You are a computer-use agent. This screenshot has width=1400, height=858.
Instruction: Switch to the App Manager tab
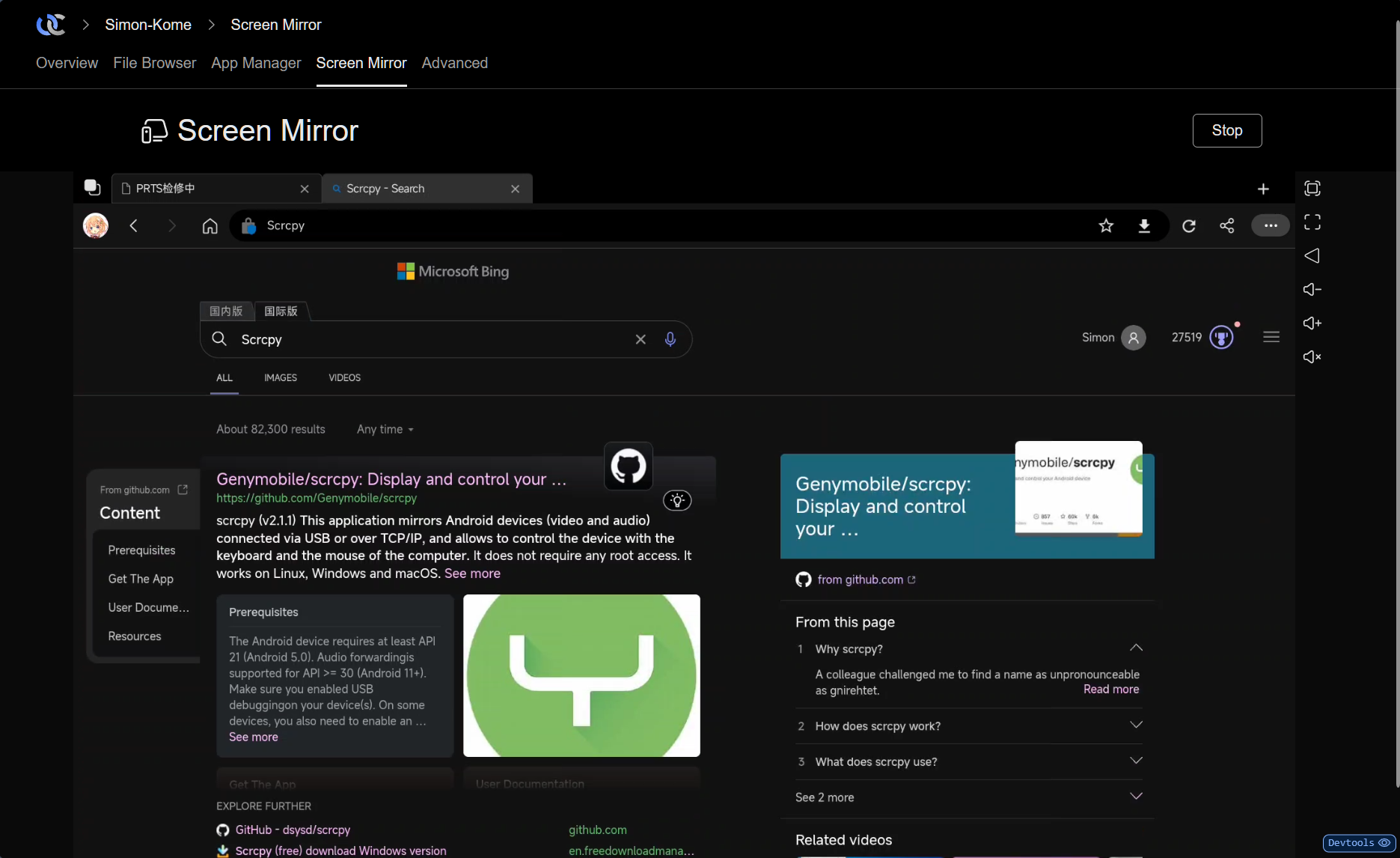pos(256,63)
